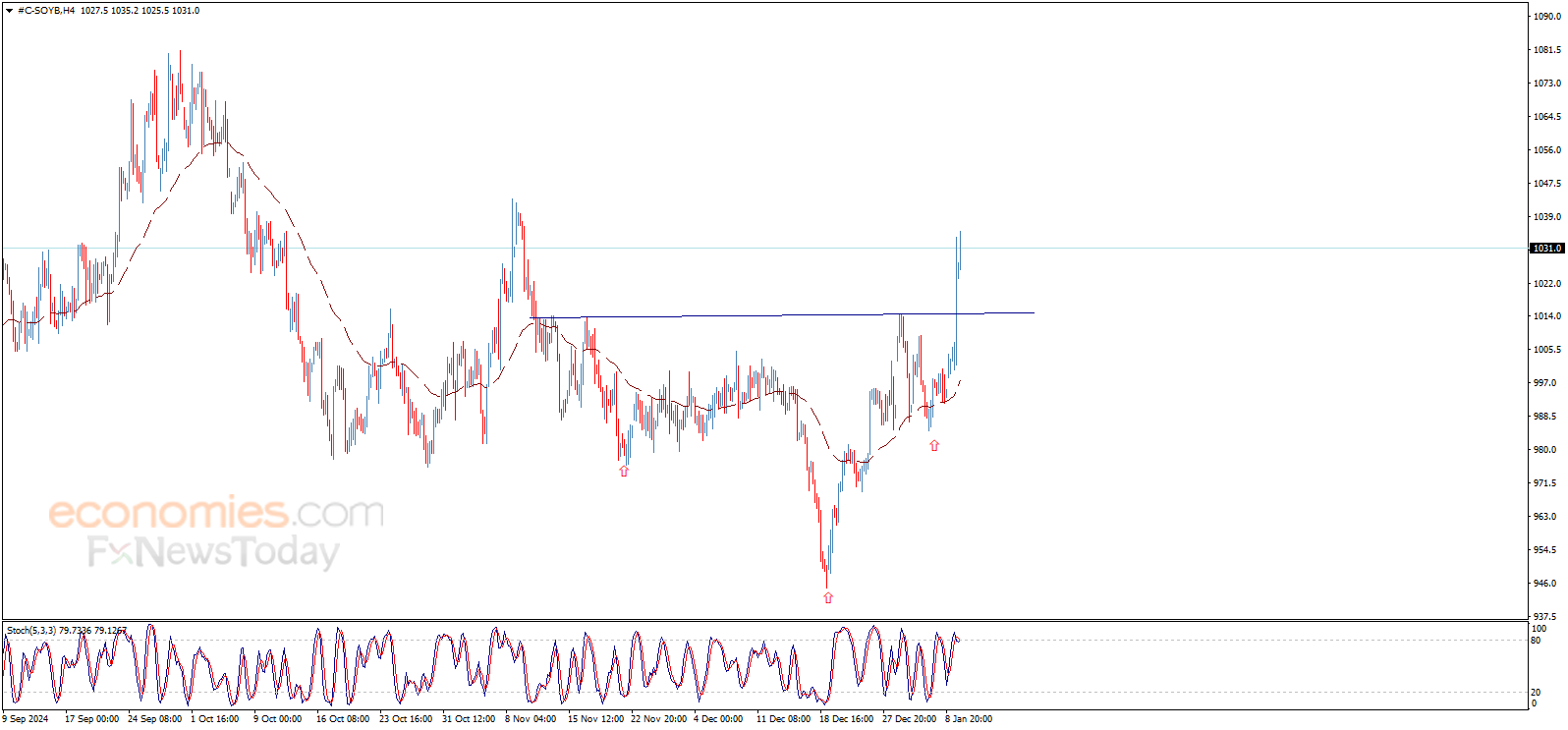
Task: Click the 954.5 price axis label
Action: pos(1544,550)
